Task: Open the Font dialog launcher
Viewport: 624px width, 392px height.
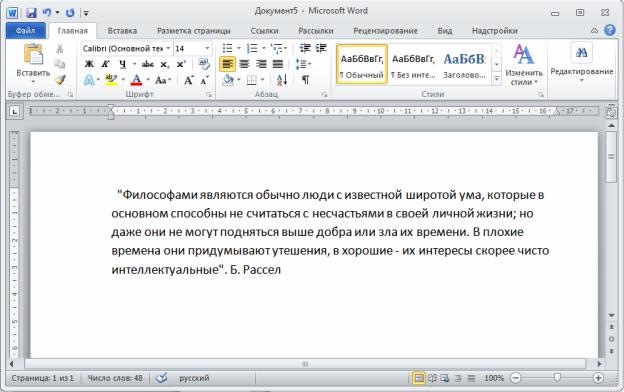Action: pyautogui.click(x=209, y=95)
